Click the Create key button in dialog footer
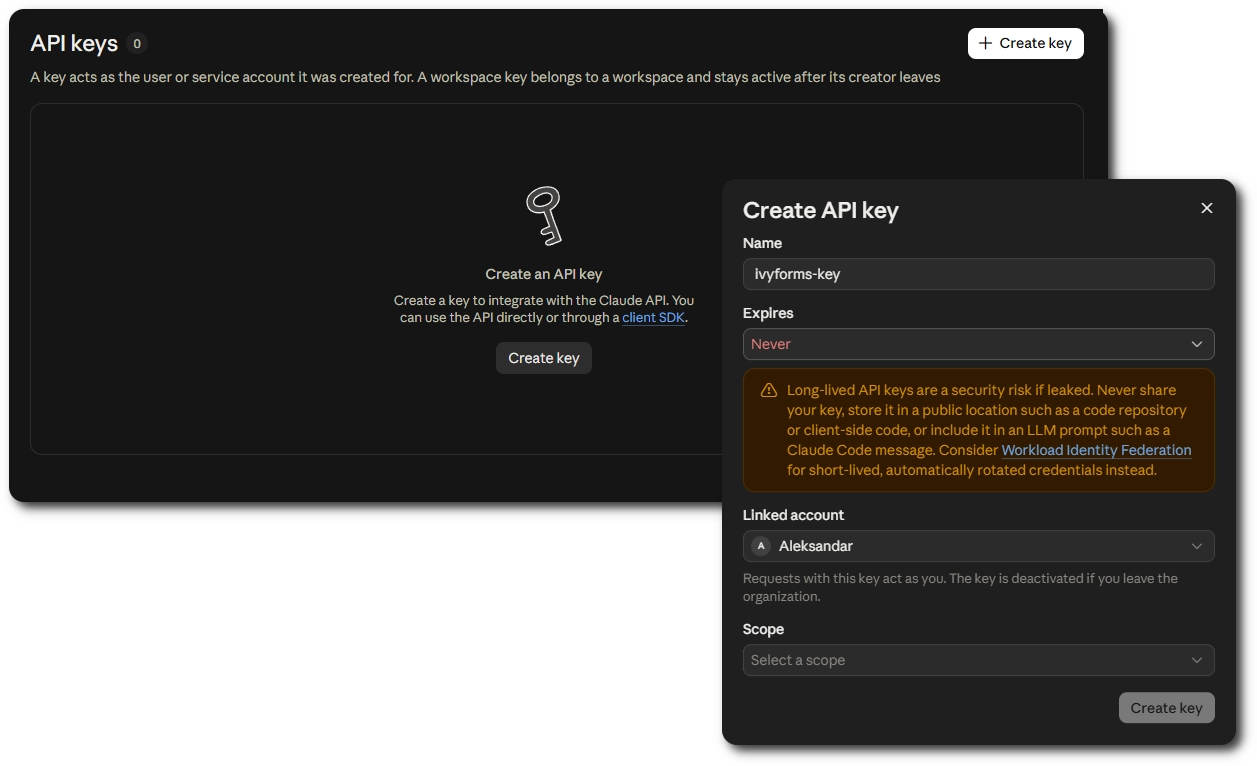 1166,708
